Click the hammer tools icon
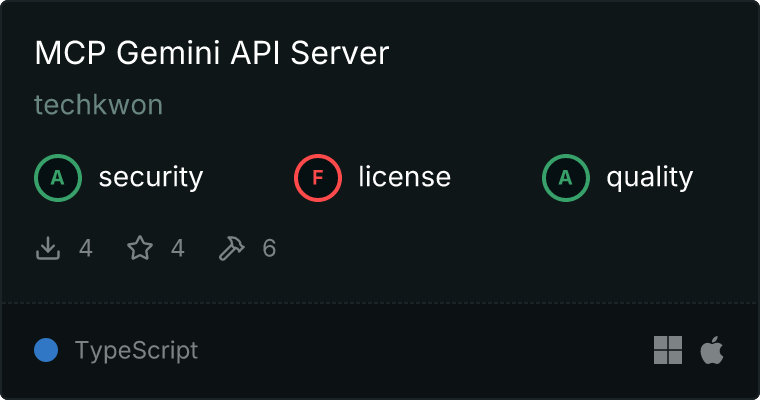This screenshot has width=760, height=400. tap(231, 248)
